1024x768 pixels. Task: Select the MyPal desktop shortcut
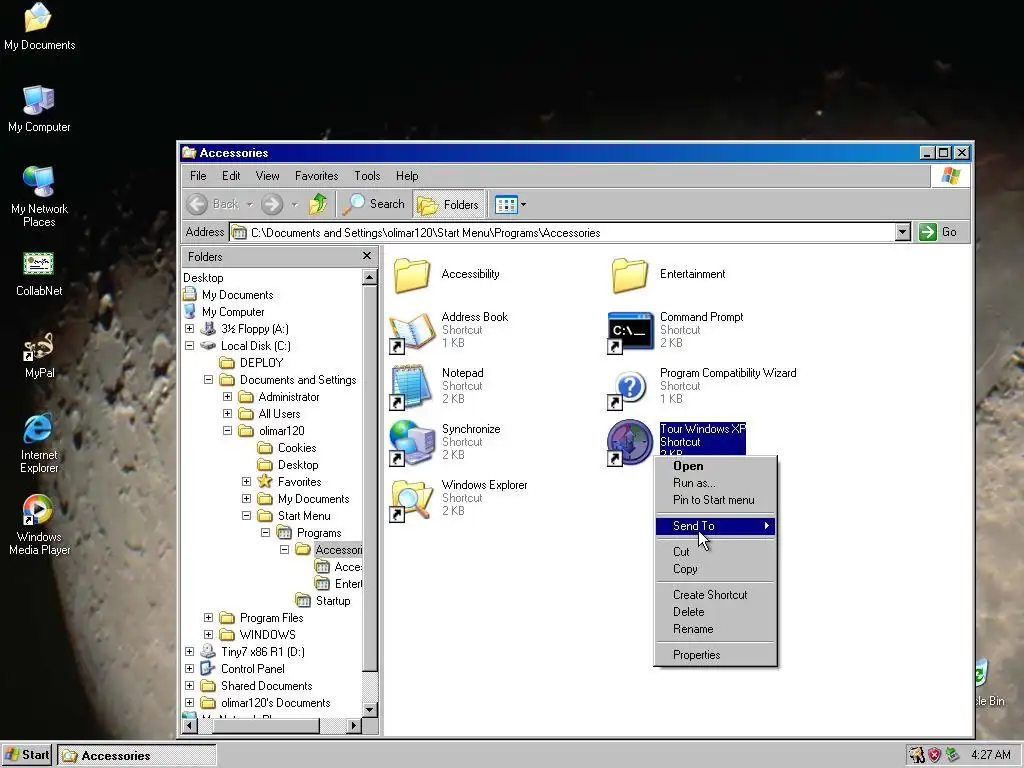(39, 356)
